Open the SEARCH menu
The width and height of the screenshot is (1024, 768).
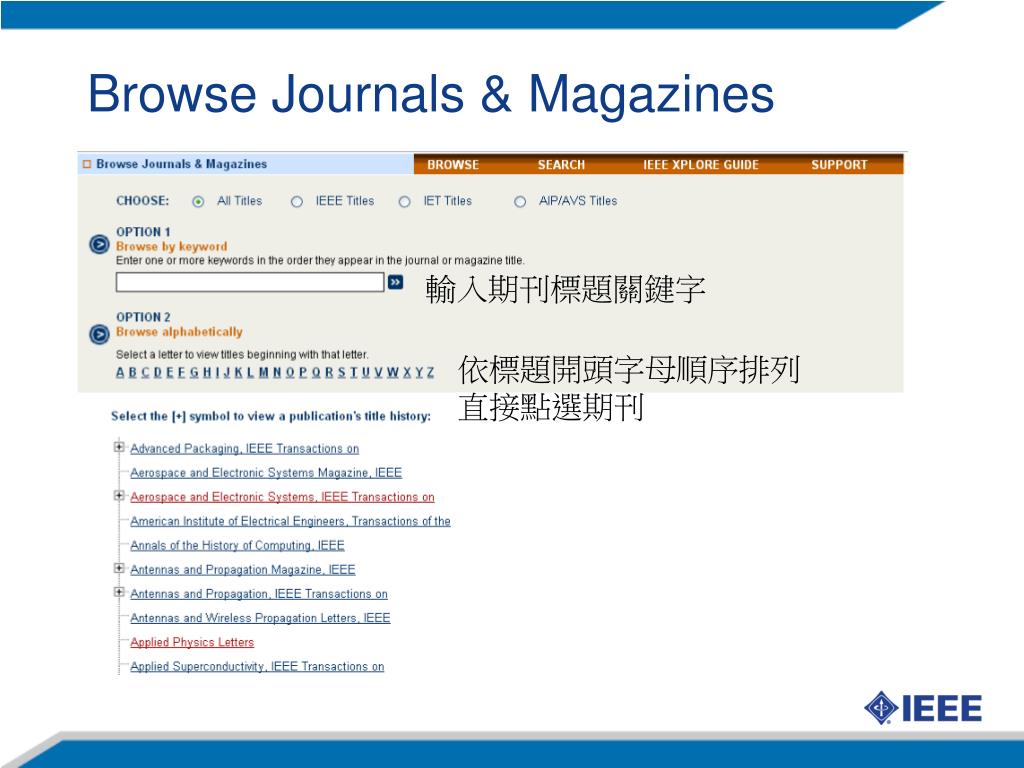coord(561,165)
